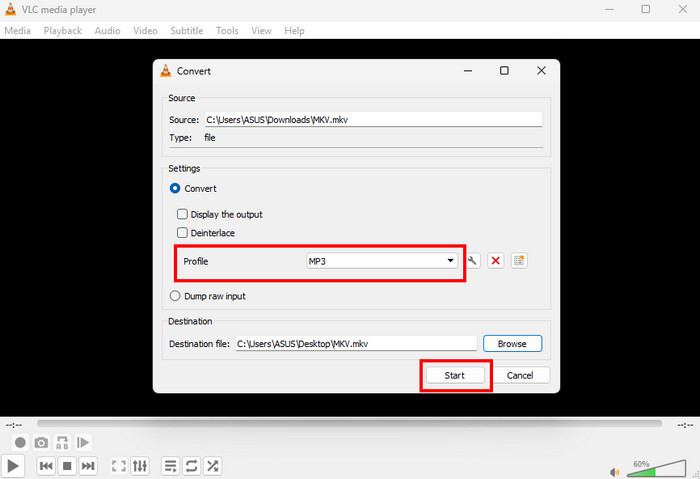This screenshot has height=479, width=700.
Task: Enable Display the output checkbox
Action: [182, 214]
